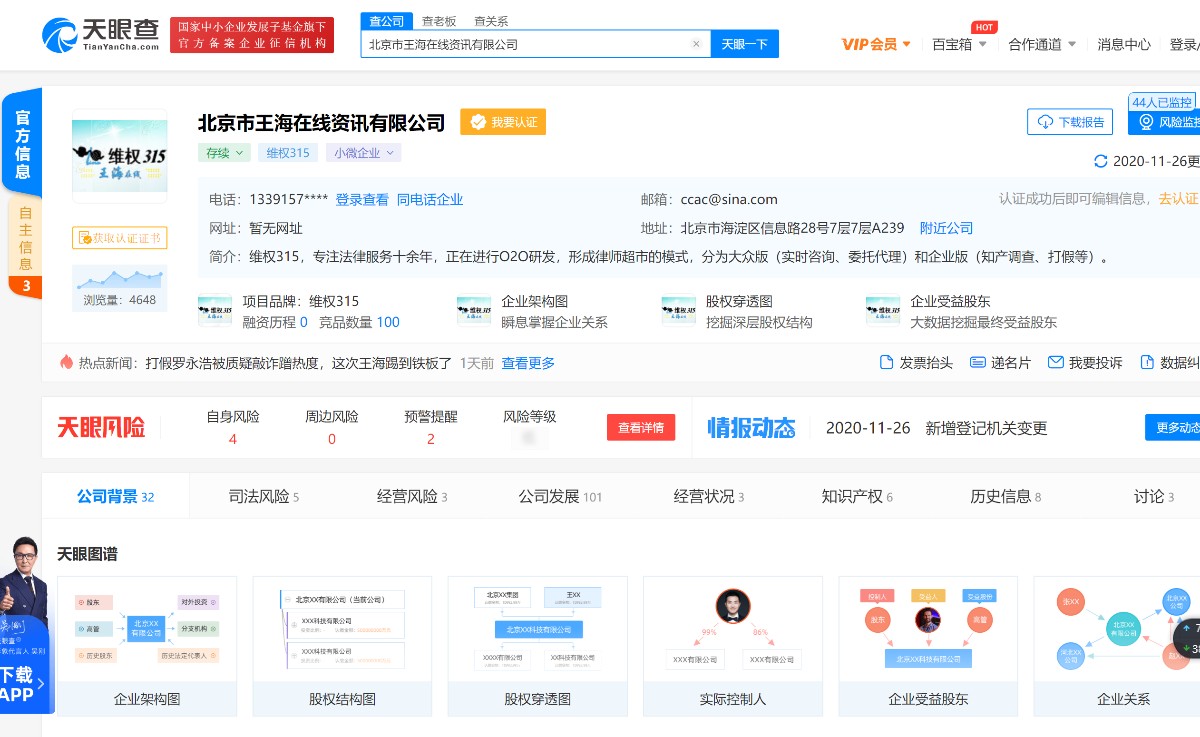Click the 递名片 icon
This screenshot has height=737, width=1200.
[x=978, y=362]
